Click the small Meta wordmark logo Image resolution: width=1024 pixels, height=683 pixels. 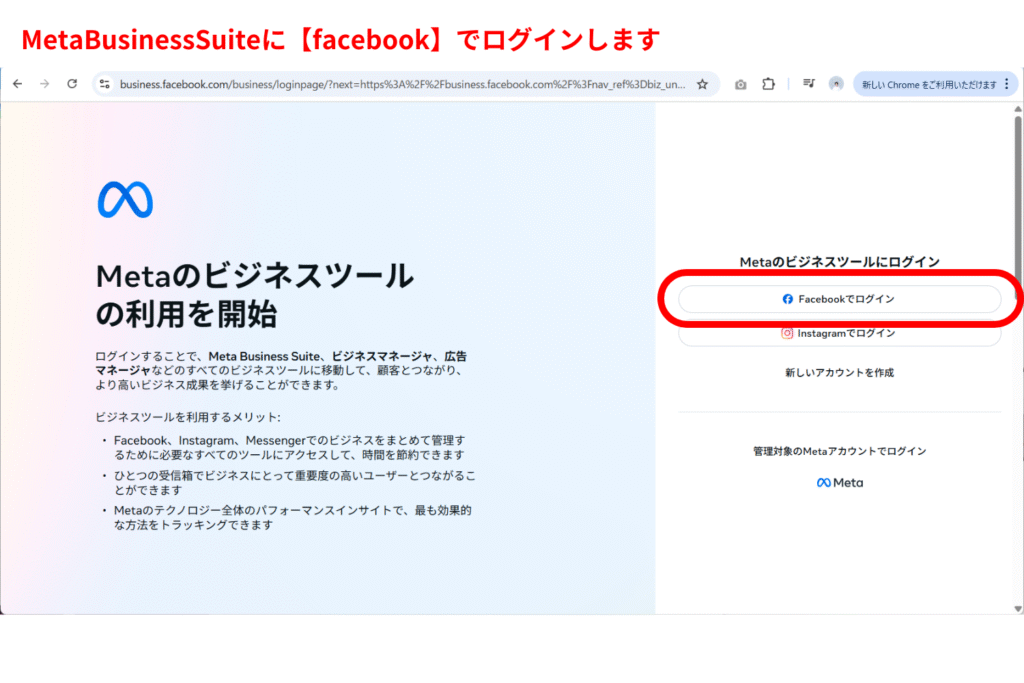pyautogui.click(x=839, y=483)
